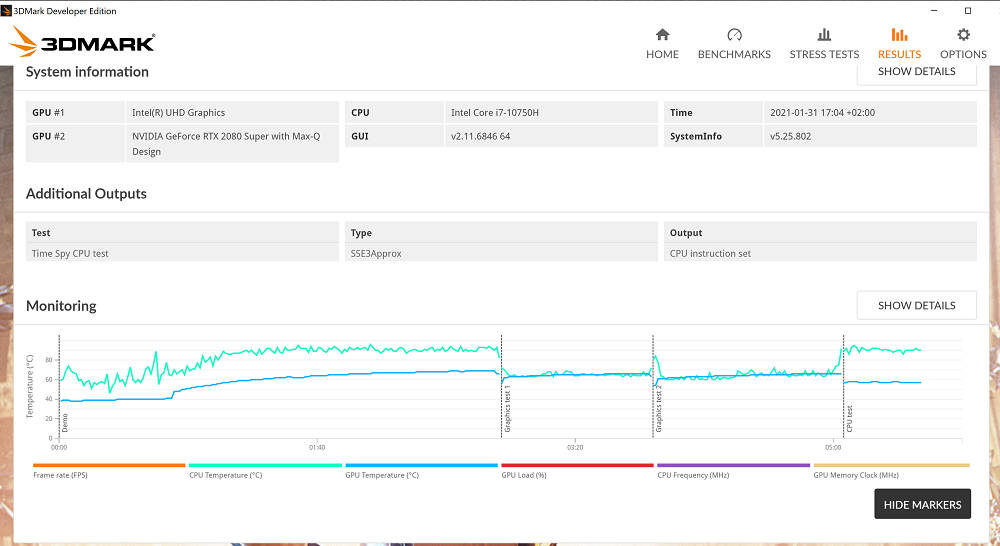Show details for Monitoring
This screenshot has width=1000, height=546.
pos(916,306)
